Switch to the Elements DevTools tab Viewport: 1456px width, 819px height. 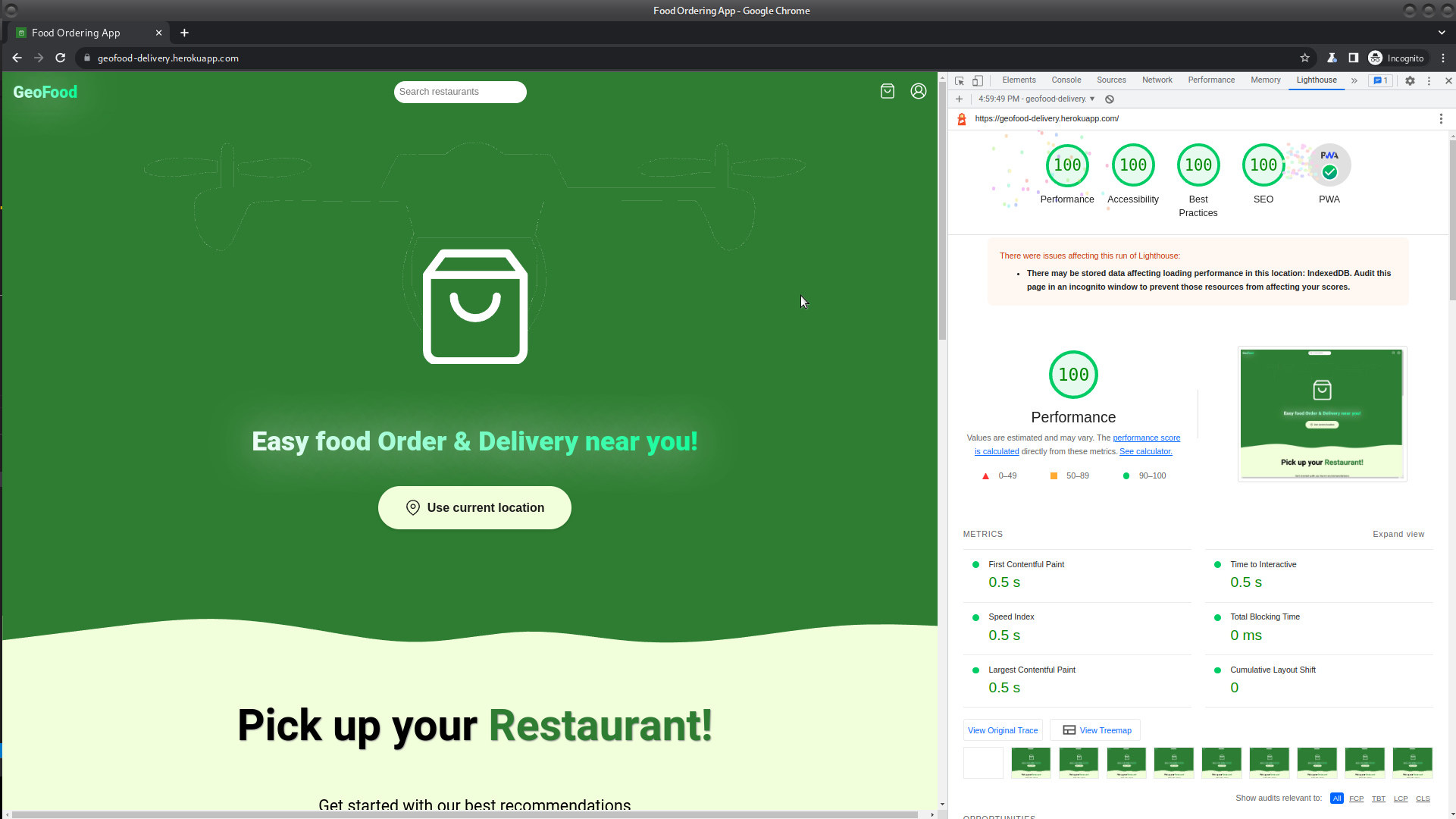1019,80
